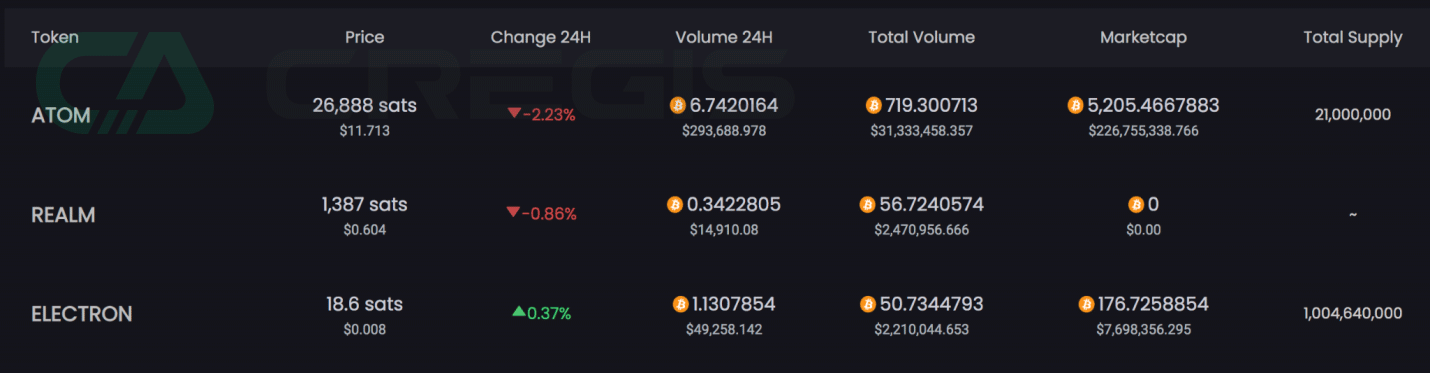Click Bitcoin icon by ATOM marketcap 5,205.4667883

click(x=1076, y=105)
